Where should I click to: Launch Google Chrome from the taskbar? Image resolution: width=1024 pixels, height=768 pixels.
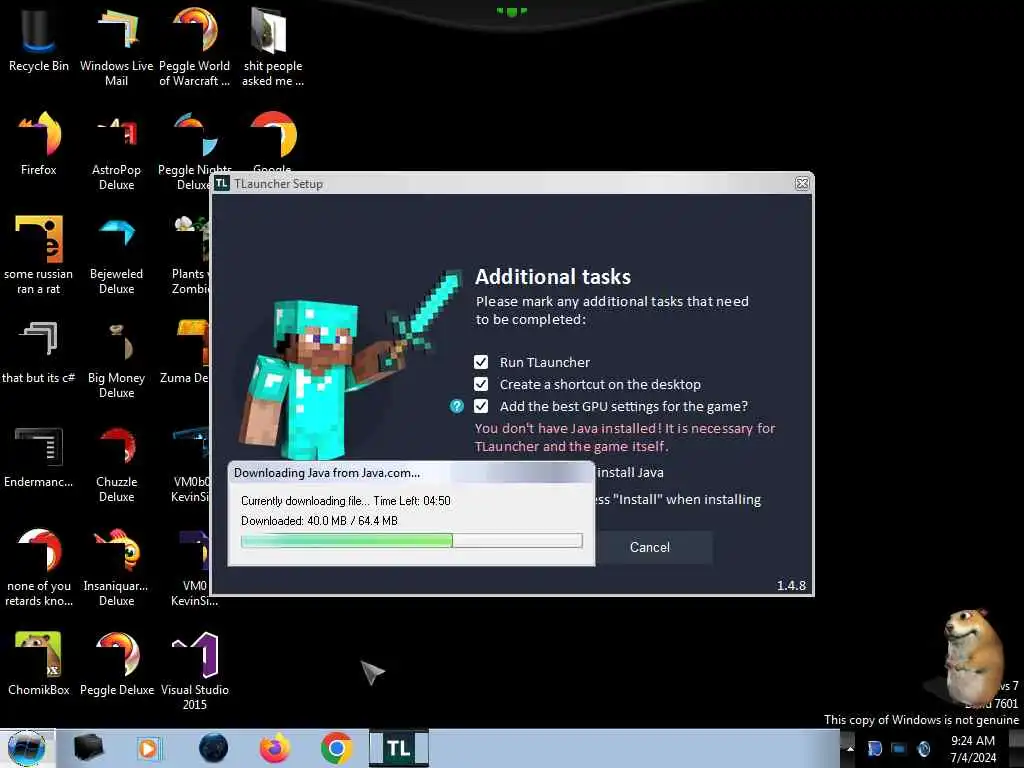pyautogui.click(x=336, y=748)
